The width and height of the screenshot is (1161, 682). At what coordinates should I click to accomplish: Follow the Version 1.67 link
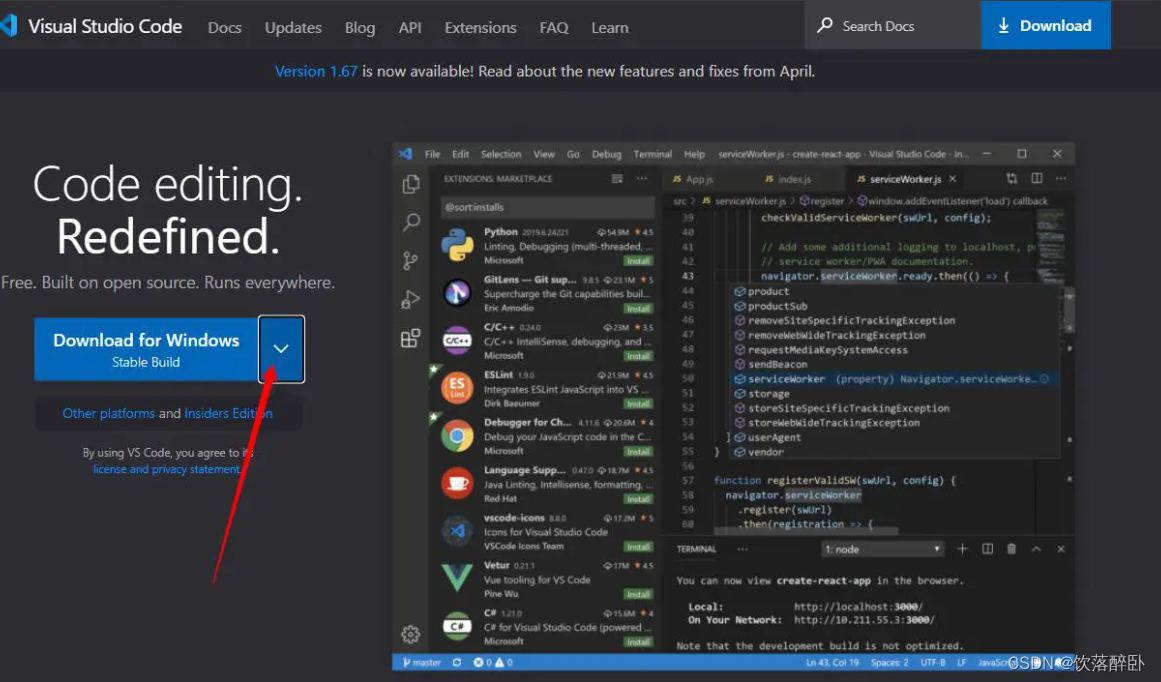(316, 71)
